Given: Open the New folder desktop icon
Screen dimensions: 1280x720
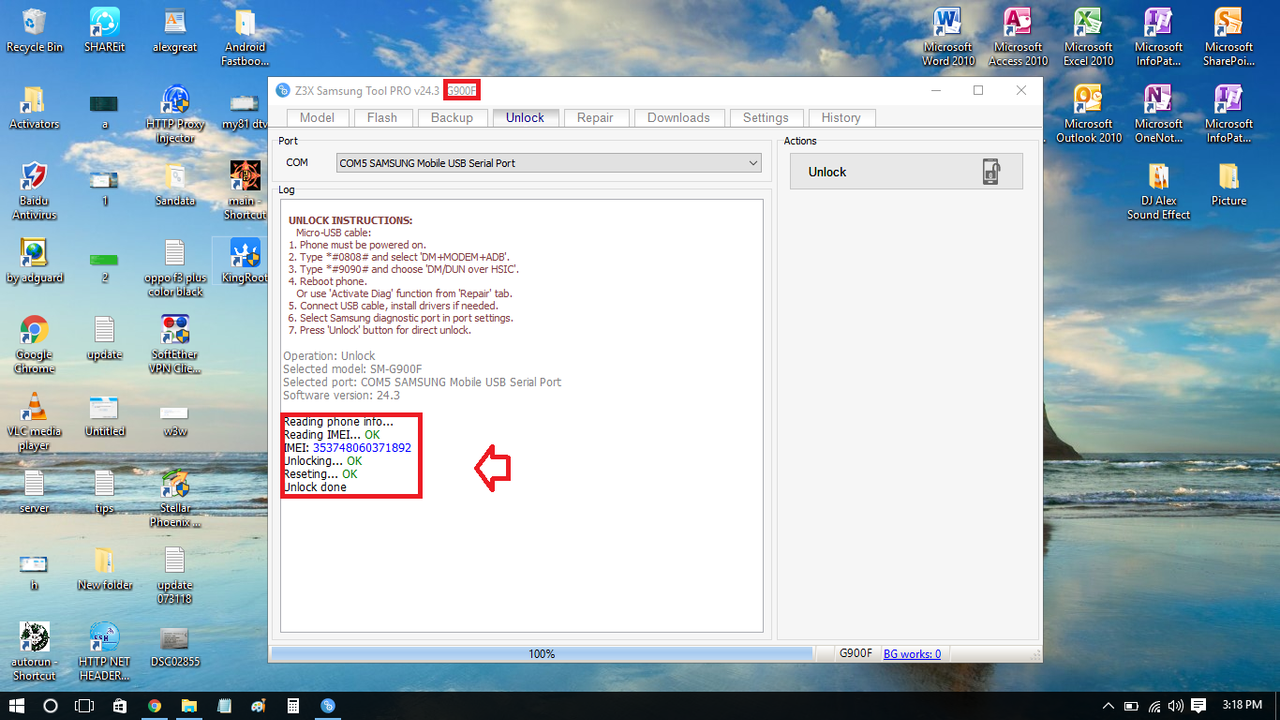Looking at the screenshot, I should (104, 569).
